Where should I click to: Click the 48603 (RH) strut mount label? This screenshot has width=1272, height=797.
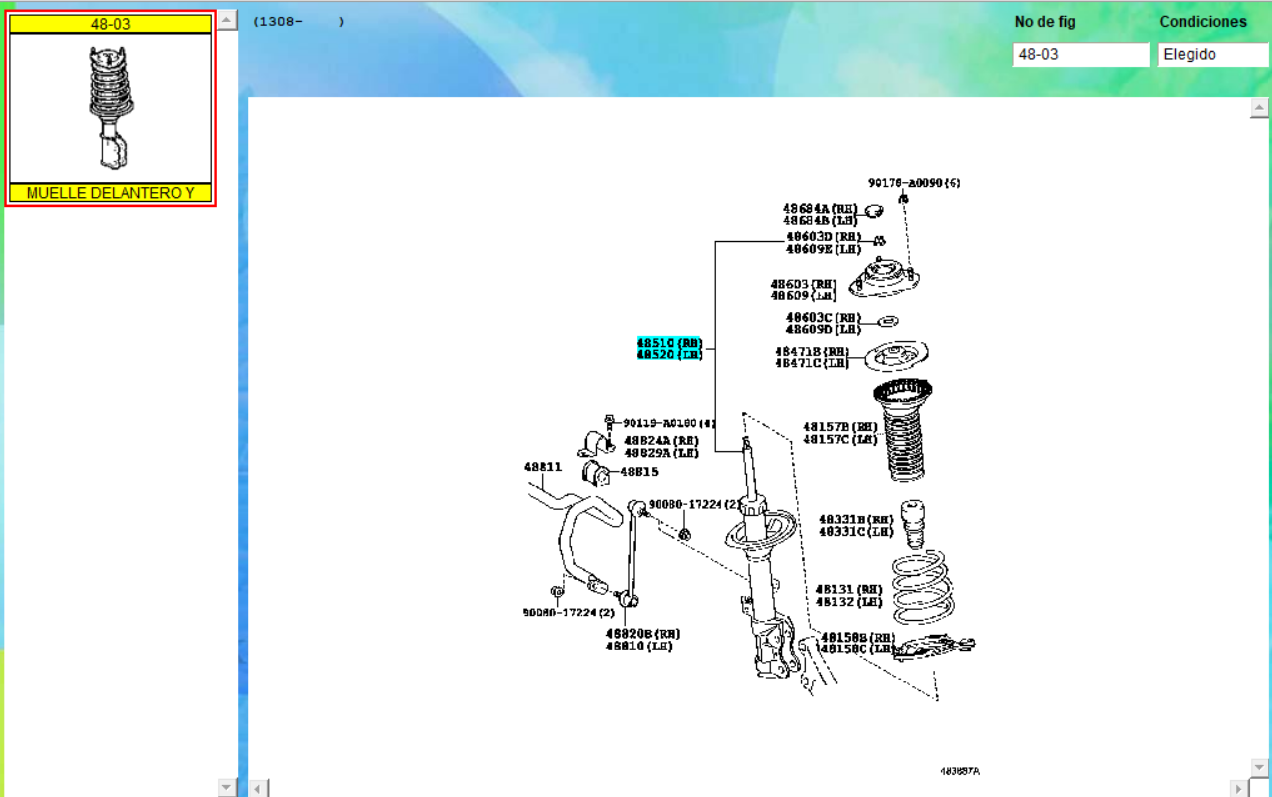(x=803, y=284)
